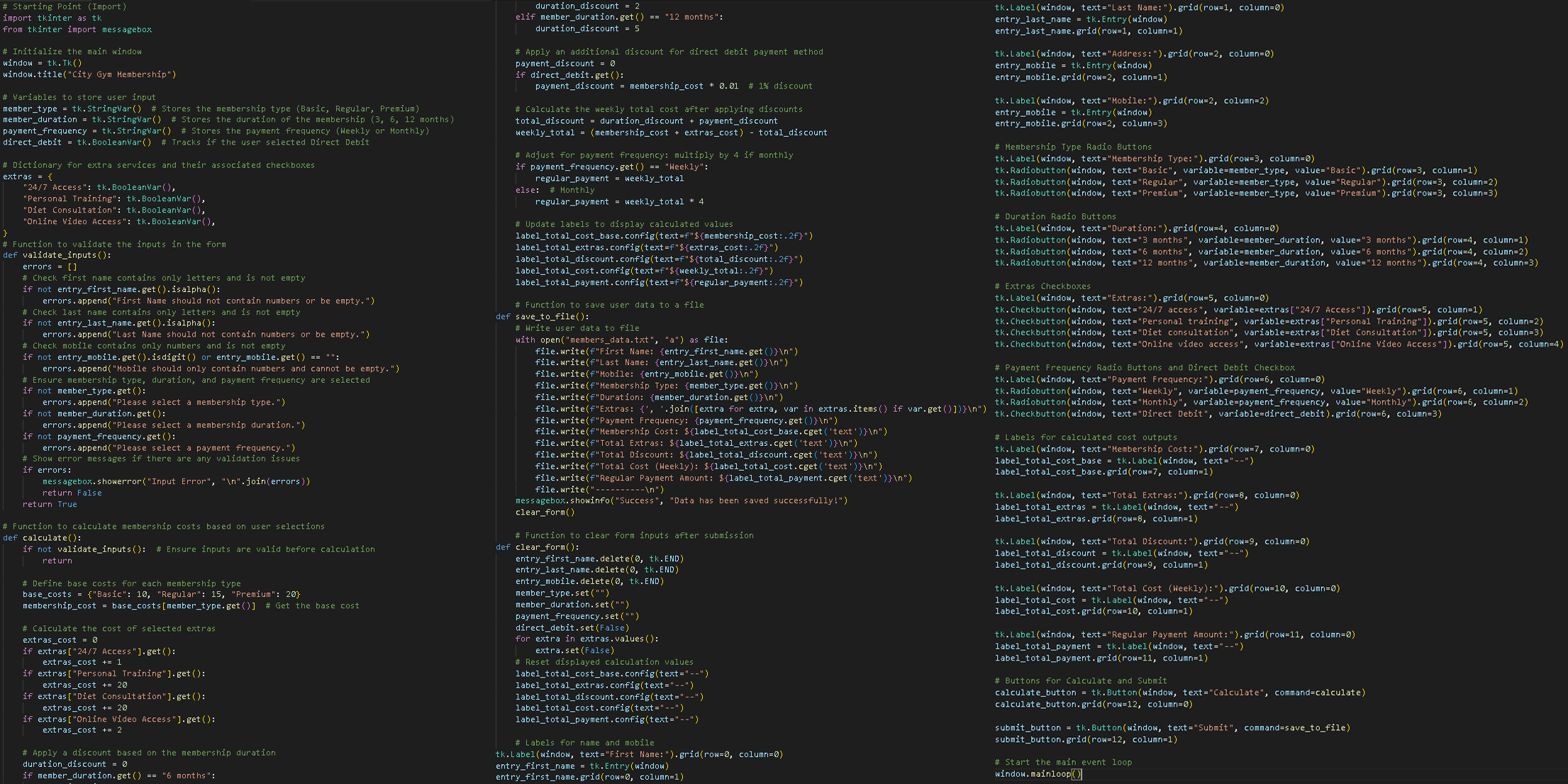Click the tk.Label text="Address:" line
Screen dimensions: 1568x784
1134,54
